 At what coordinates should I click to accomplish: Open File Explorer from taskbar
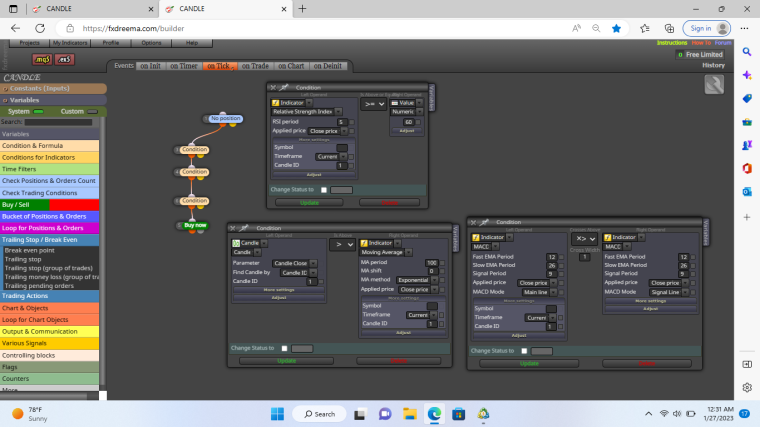click(x=410, y=414)
